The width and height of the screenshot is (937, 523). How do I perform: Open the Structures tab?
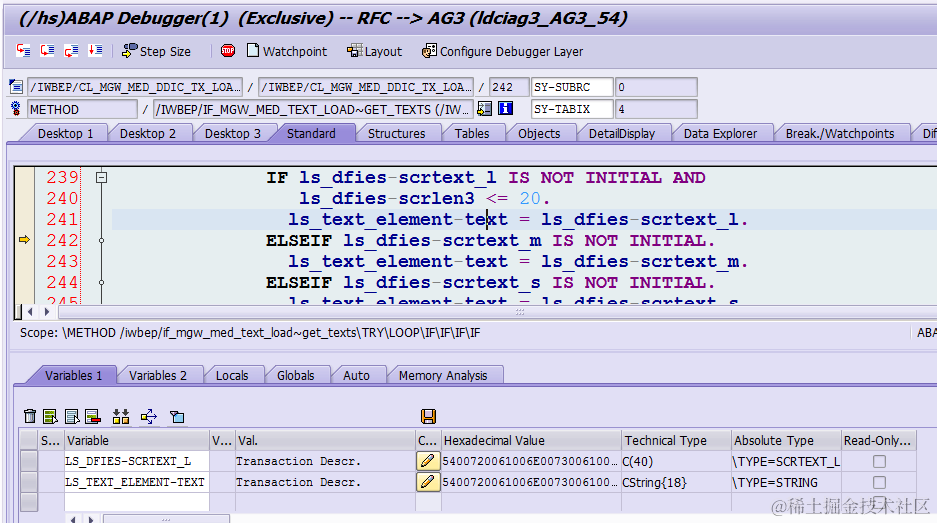pyautogui.click(x=397, y=133)
